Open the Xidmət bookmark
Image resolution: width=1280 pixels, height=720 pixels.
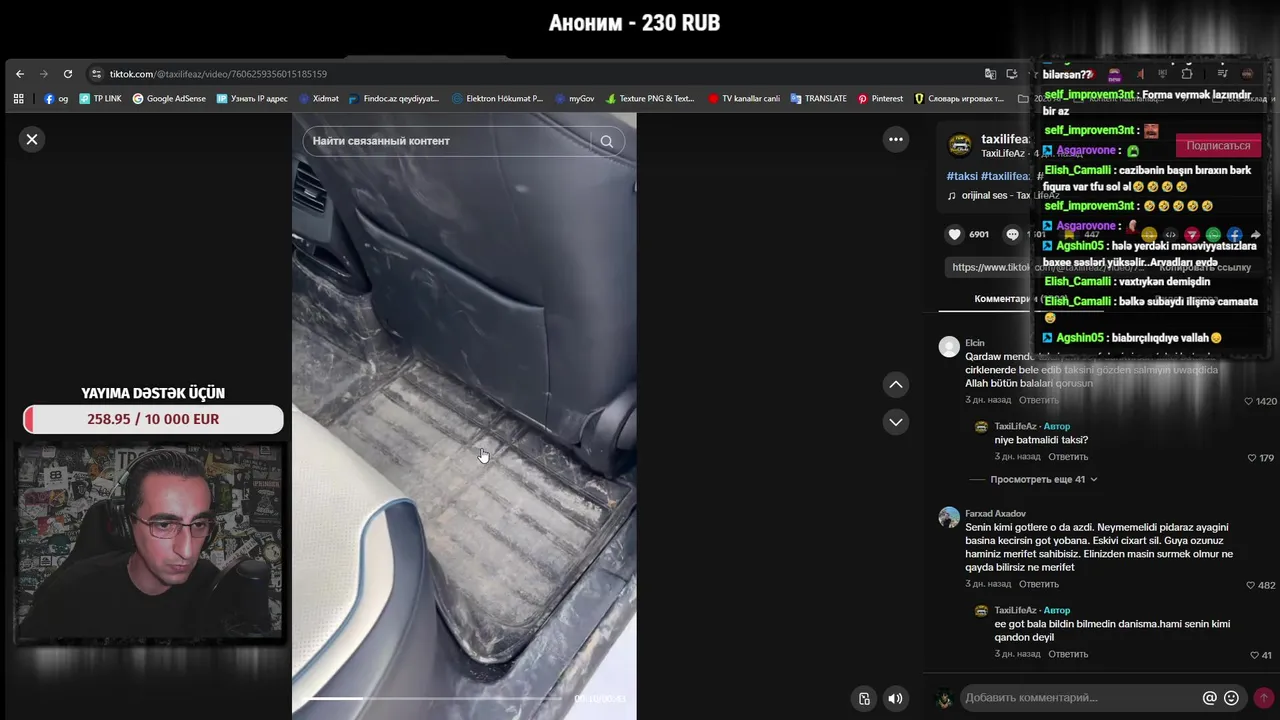[x=318, y=99]
